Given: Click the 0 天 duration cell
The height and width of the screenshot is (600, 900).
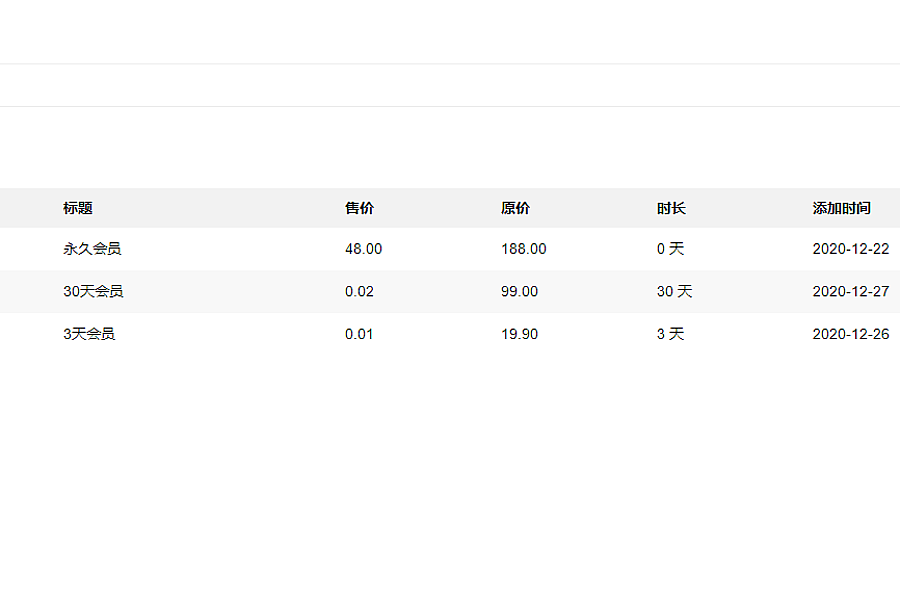Looking at the screenshot, I should tap(670, 249).
